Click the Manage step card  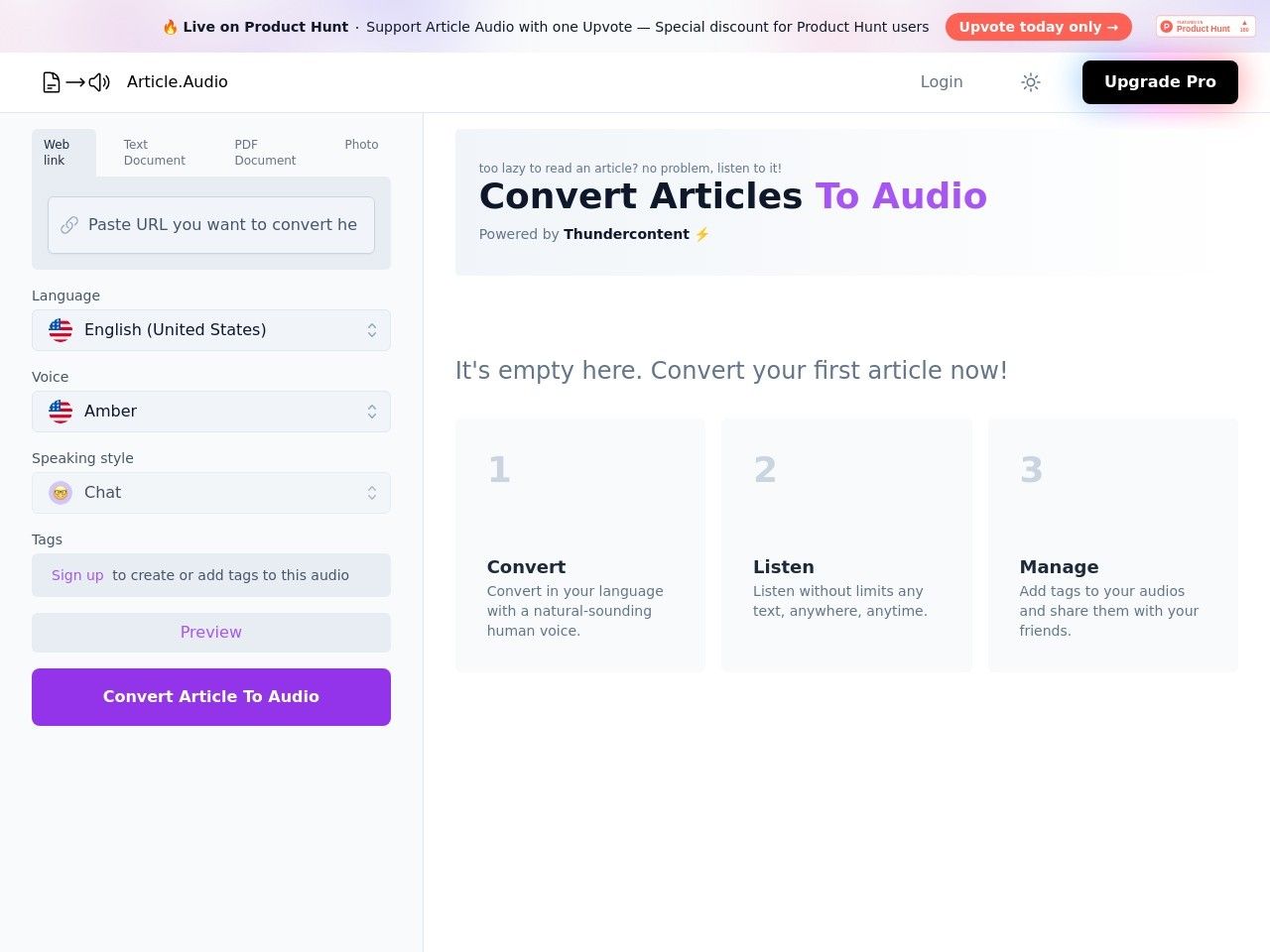(x=1112, y=545)
